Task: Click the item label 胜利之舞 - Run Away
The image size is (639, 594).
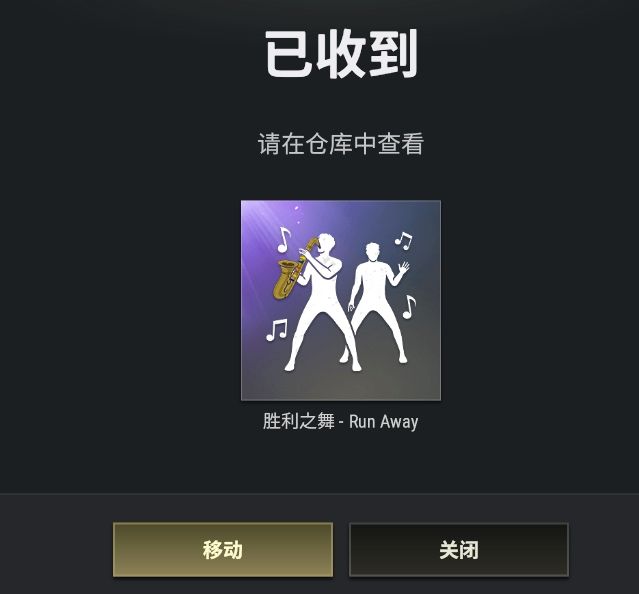Action: (x=340, y=422)
